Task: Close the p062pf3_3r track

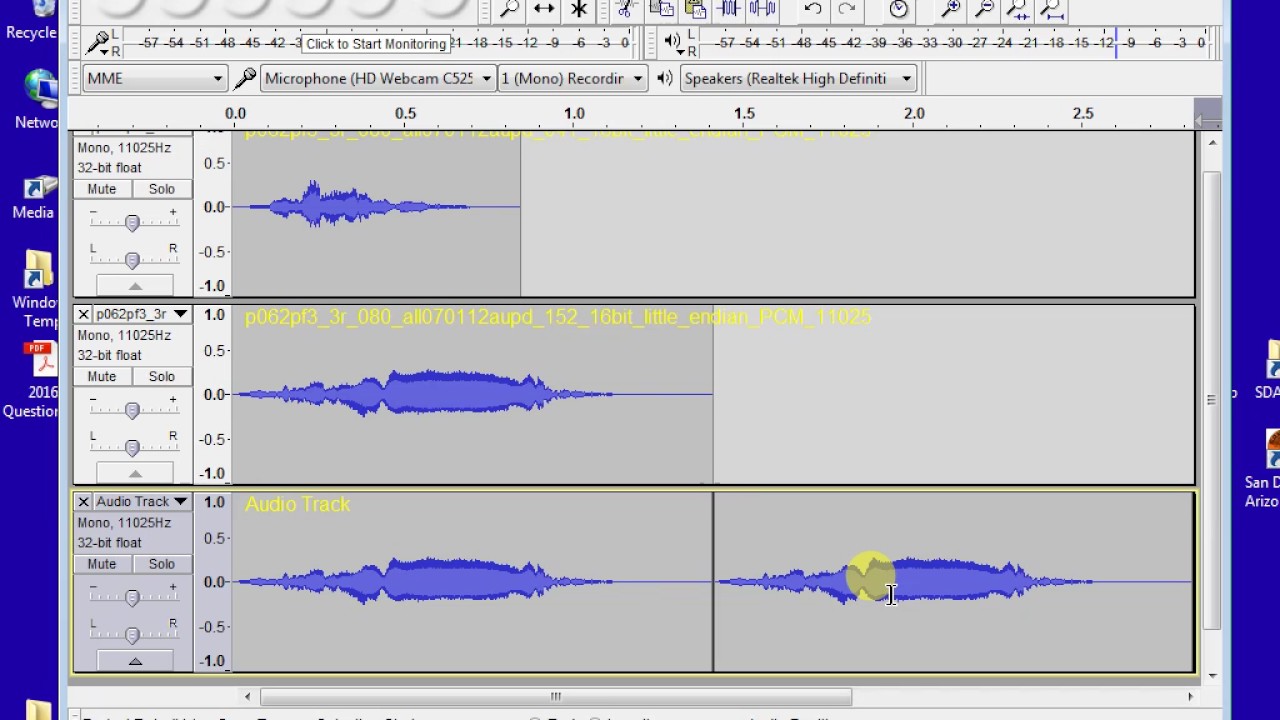Action: [84, 314]
